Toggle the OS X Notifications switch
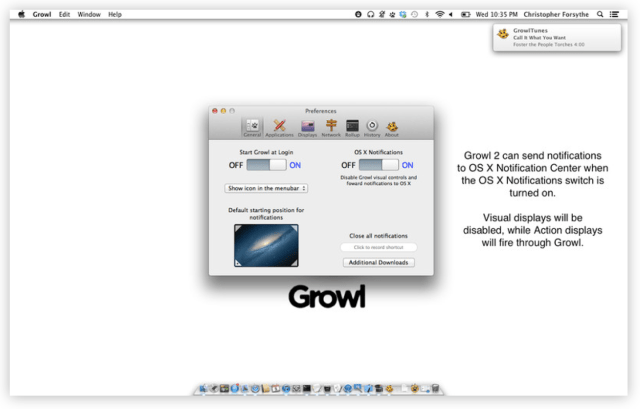 click(379, 165)
